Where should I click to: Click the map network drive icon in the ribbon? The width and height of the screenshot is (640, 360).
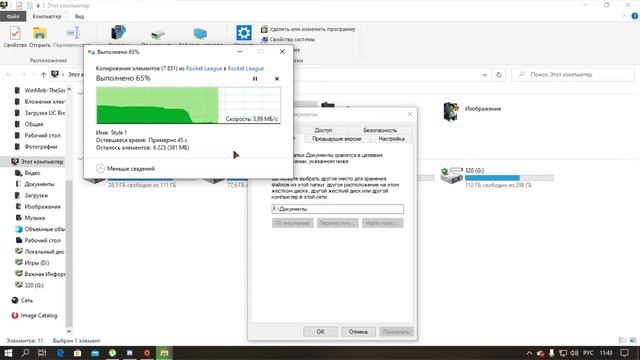[158, 34]
